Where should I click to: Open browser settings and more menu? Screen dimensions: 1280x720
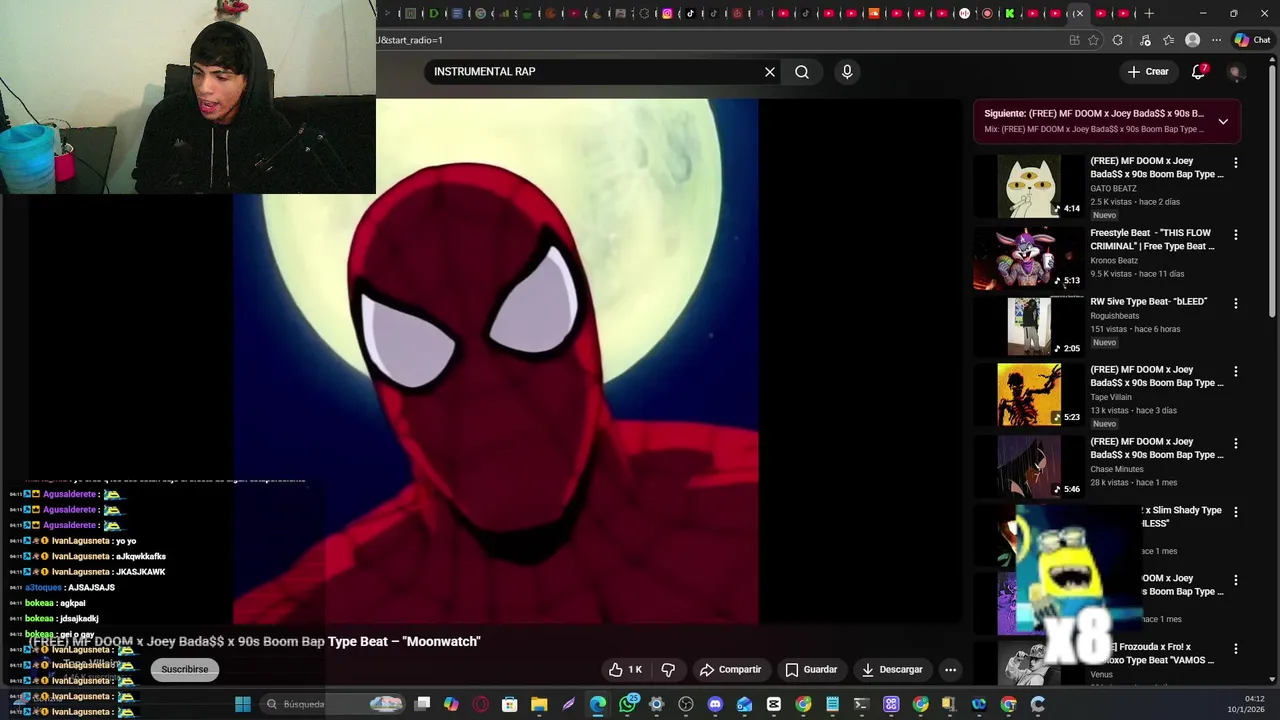1216,40
